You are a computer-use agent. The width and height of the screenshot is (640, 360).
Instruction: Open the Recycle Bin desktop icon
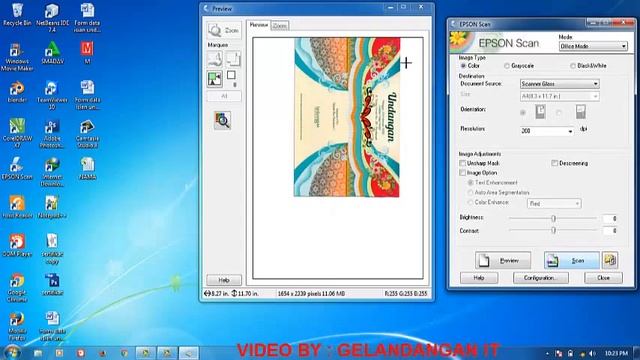click(17, 15)
